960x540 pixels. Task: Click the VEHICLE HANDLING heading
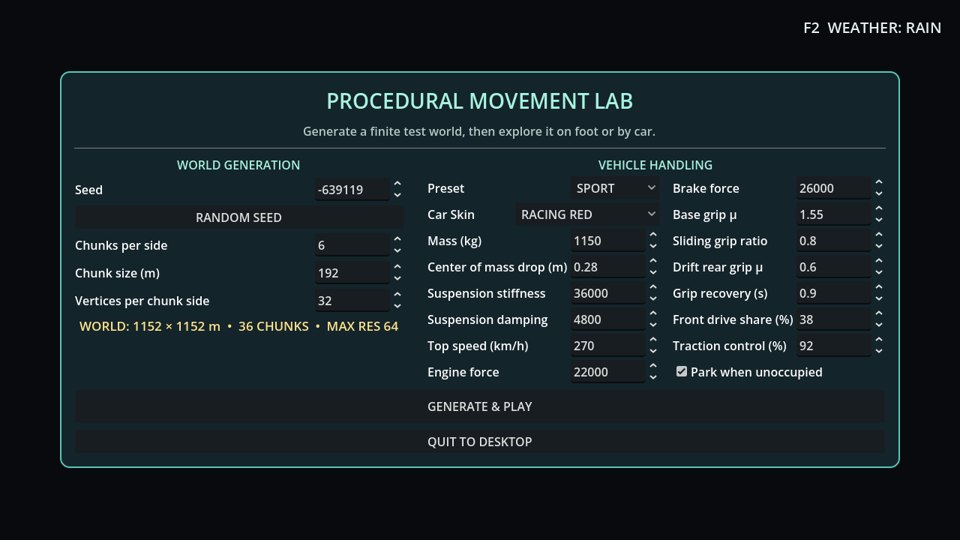coord(655,165)
